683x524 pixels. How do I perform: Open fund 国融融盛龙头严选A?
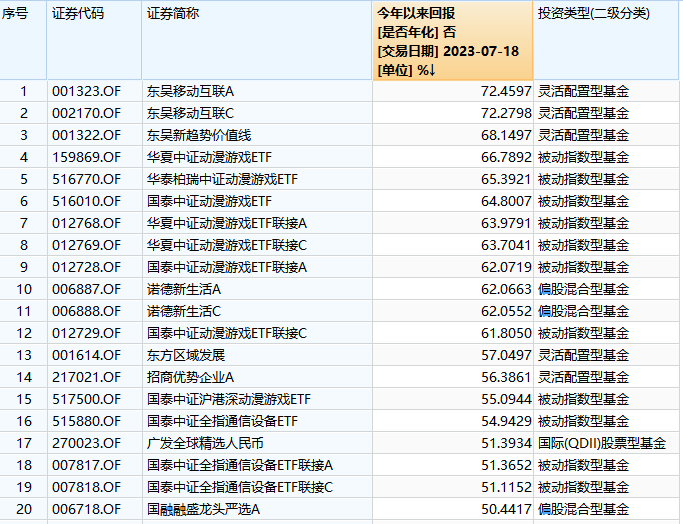(x=203, y=509)
